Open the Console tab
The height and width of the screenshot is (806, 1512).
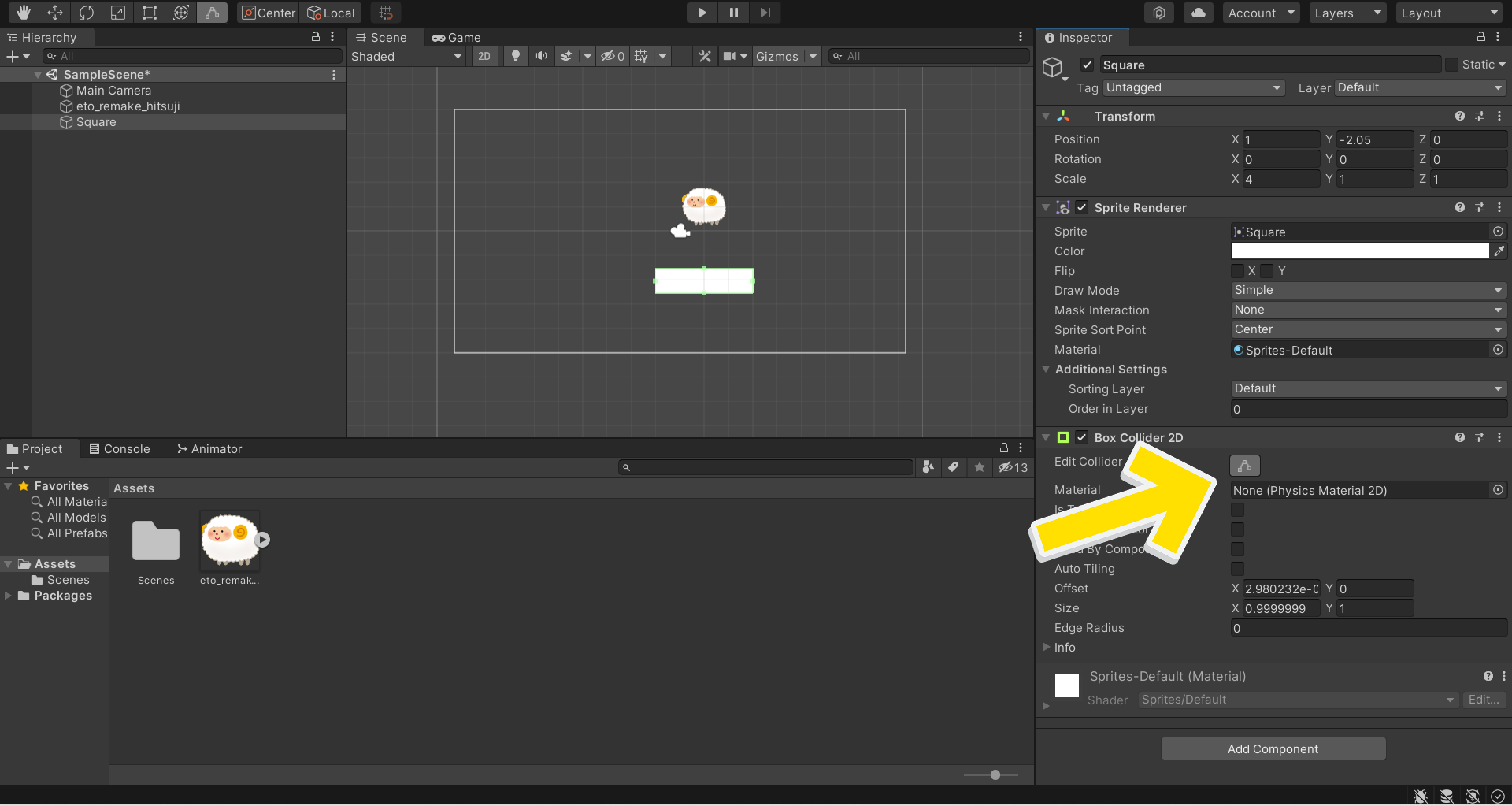[x=120, y=448]
